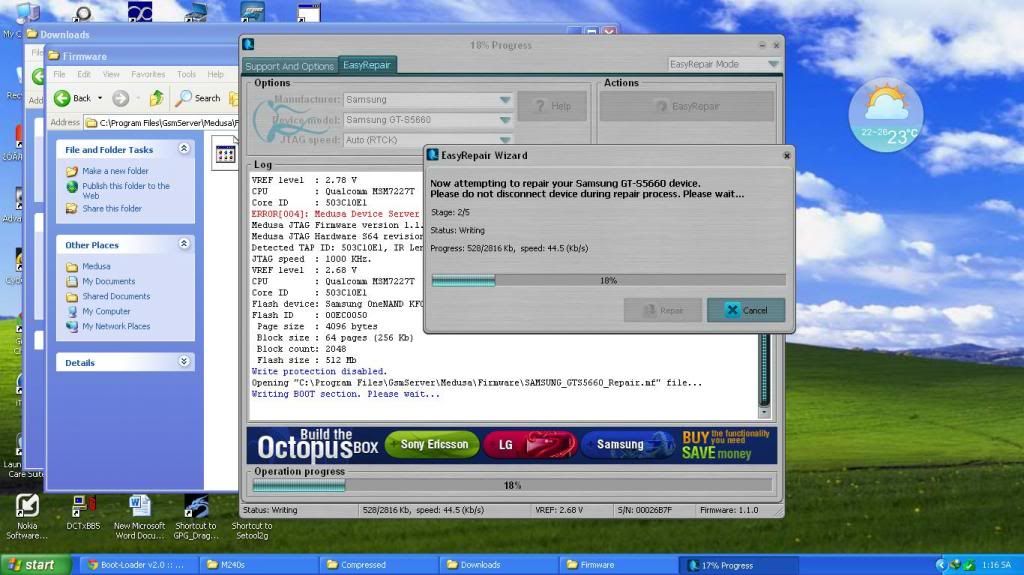Click the Octopus Box banner logo
Viewport: 1024px width, 575px height.
317,445
